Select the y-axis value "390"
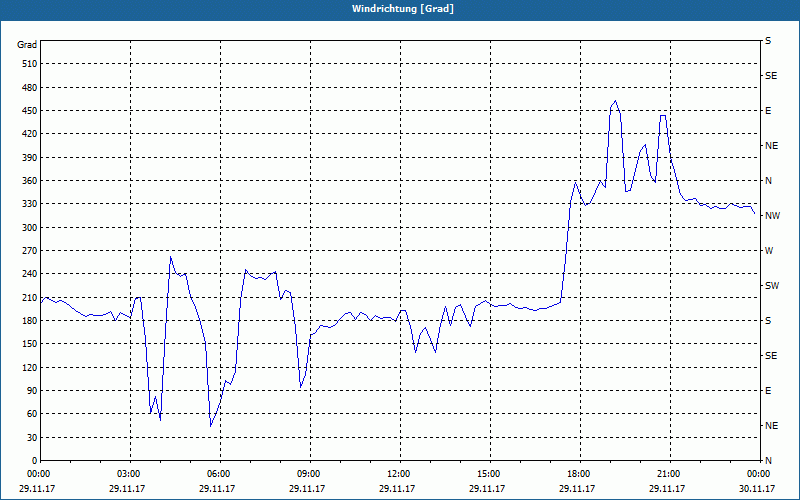The height and width of the screenshot is (500, 800). tap(30, 158)
